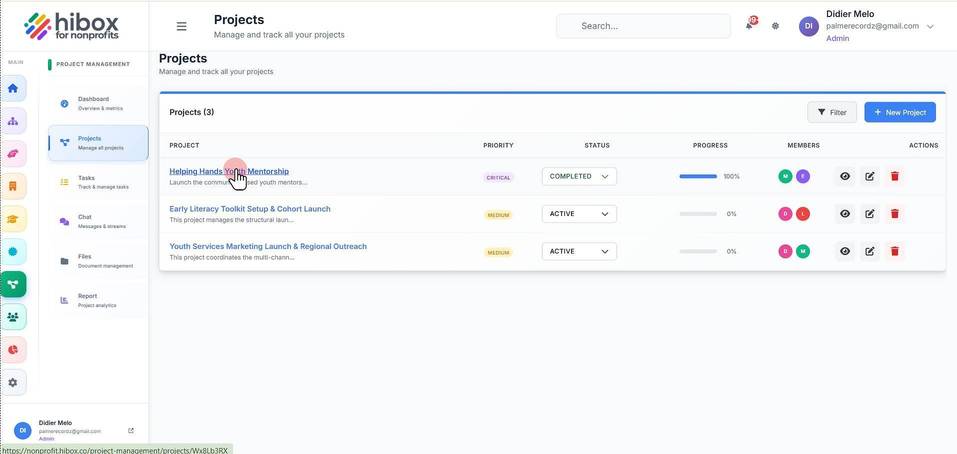Click MEDIUM priority badge for Youth Services Marketing

point(498,253)
